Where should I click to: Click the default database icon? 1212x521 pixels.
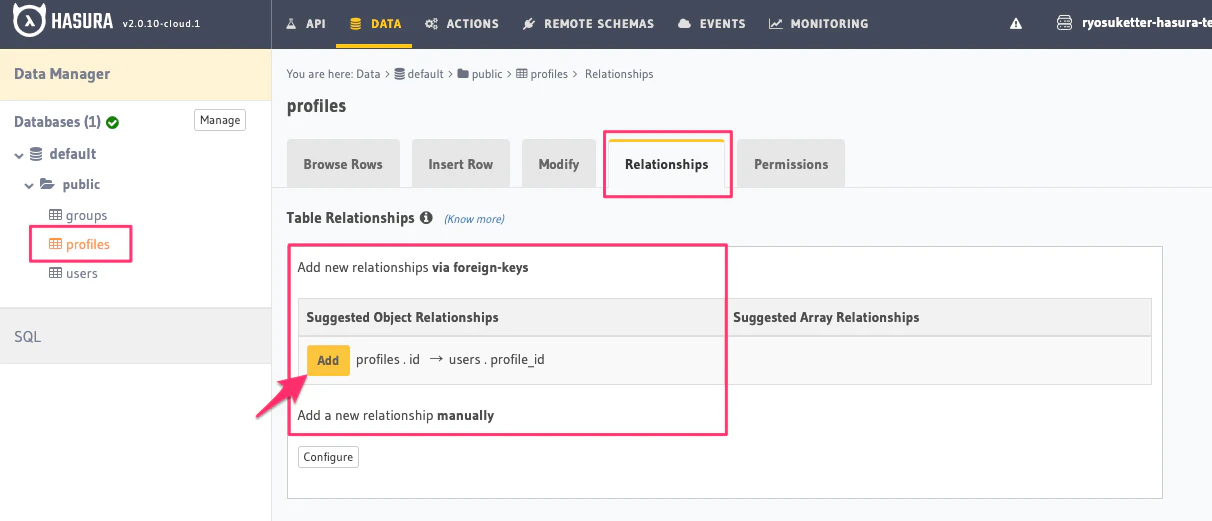pos(37,154)
